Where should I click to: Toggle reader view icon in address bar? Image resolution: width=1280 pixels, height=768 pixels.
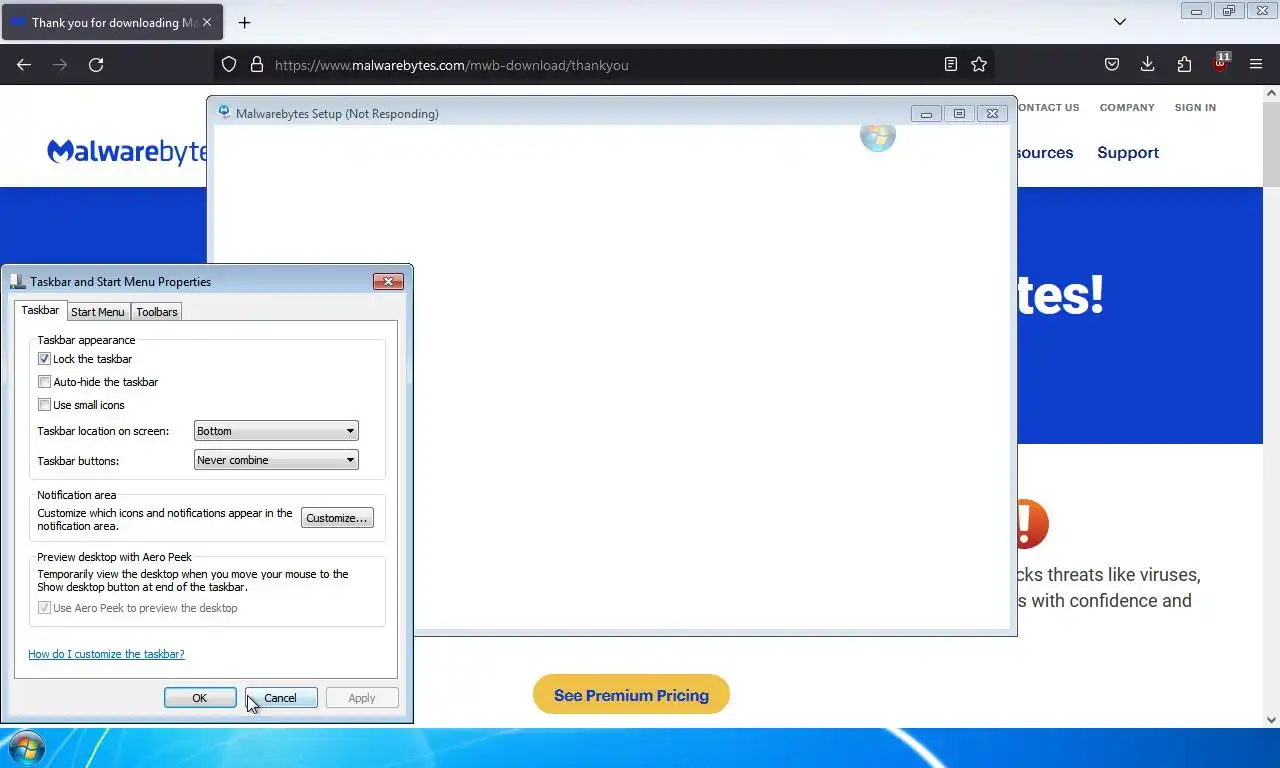951,64
